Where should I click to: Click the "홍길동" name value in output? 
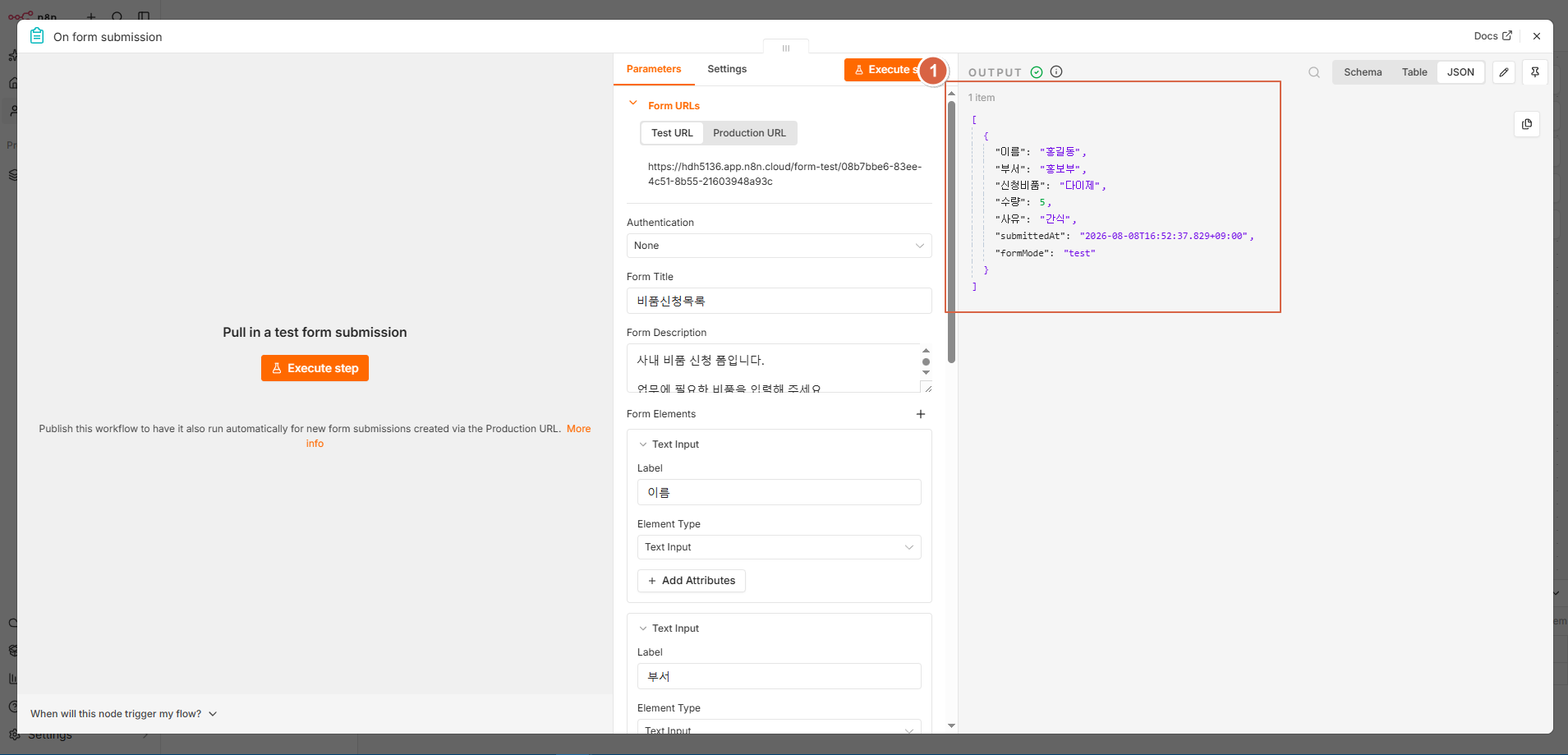[x=1060, y=152]
